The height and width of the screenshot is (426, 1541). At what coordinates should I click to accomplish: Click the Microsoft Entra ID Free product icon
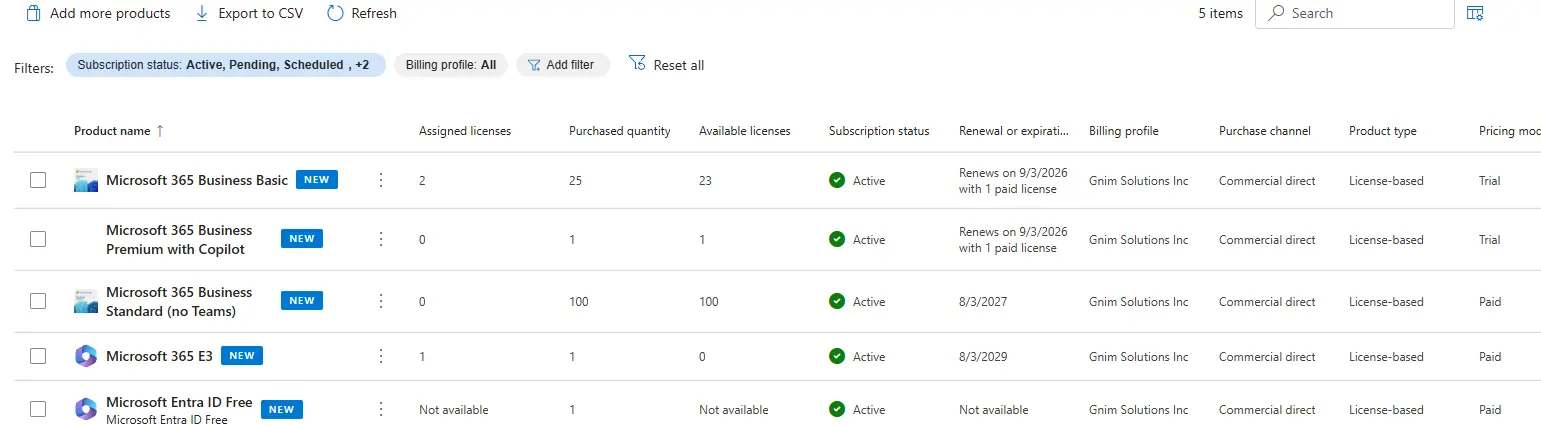(86, 409)
